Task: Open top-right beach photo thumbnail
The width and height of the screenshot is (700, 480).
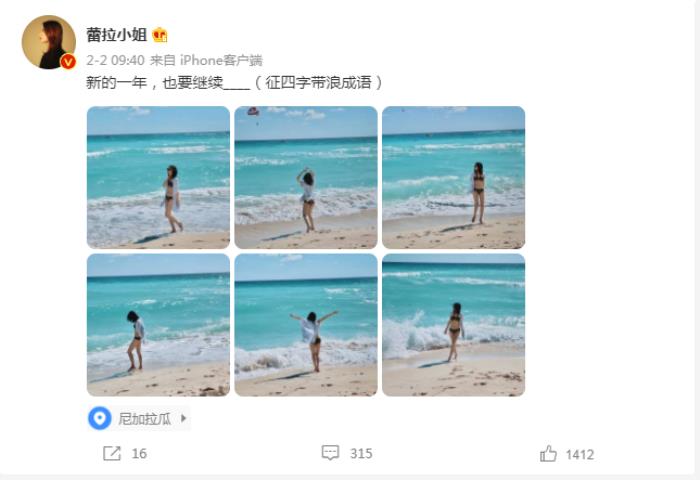Action: [x=454, y=177]
